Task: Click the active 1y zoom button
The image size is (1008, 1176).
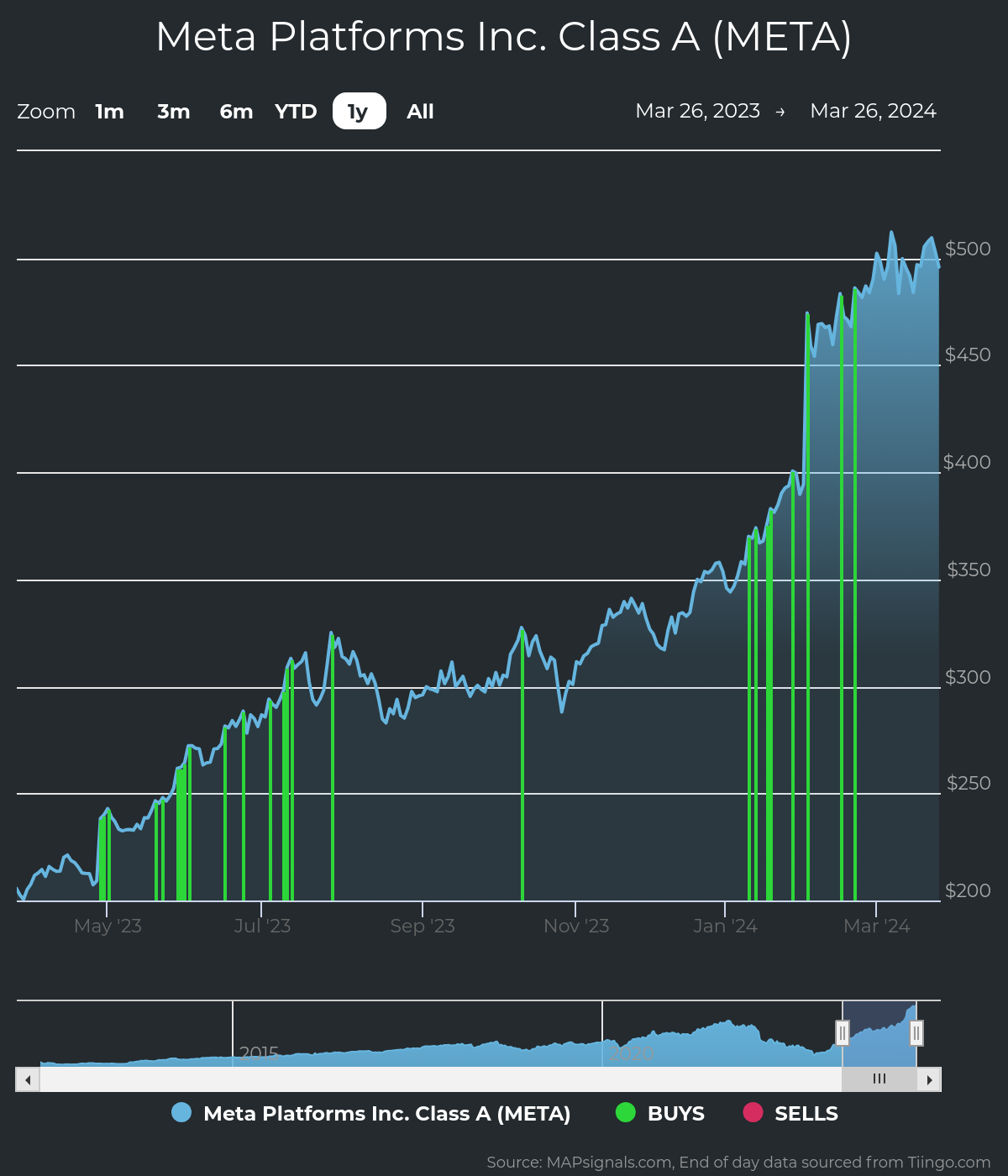Action: tap(359, 112)
